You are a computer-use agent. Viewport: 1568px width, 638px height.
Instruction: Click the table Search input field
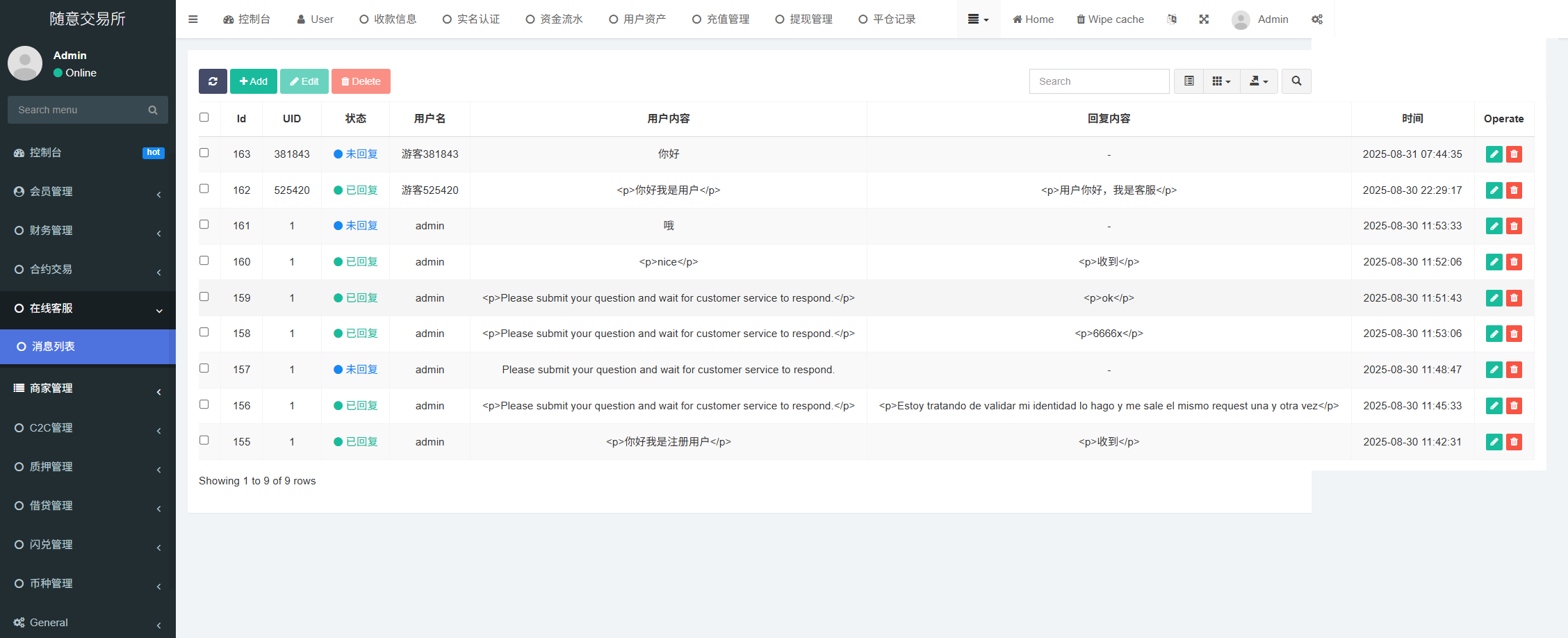click(x=1099, y=81)
